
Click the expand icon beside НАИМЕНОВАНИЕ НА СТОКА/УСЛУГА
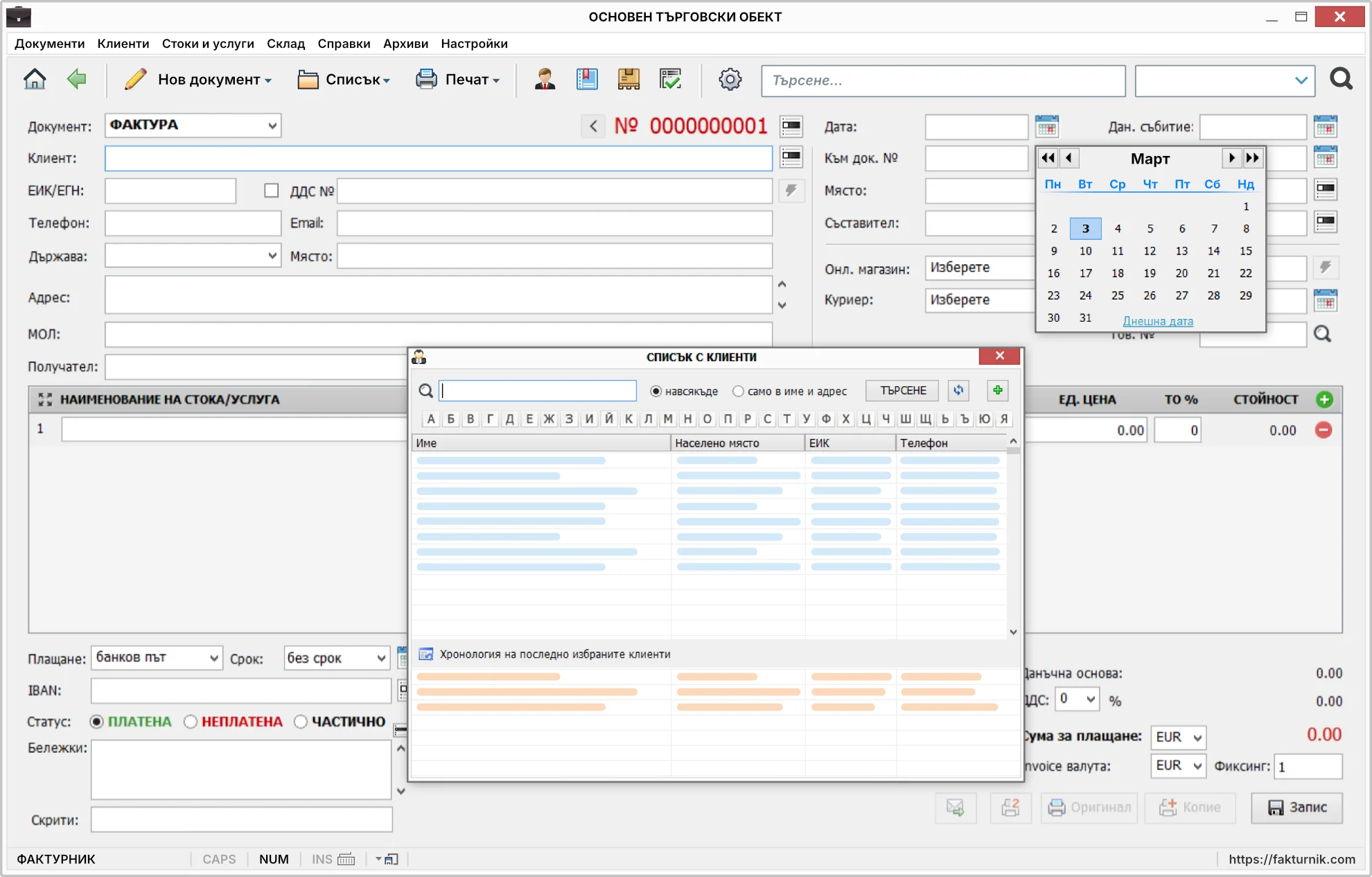[x=45, y=399]
